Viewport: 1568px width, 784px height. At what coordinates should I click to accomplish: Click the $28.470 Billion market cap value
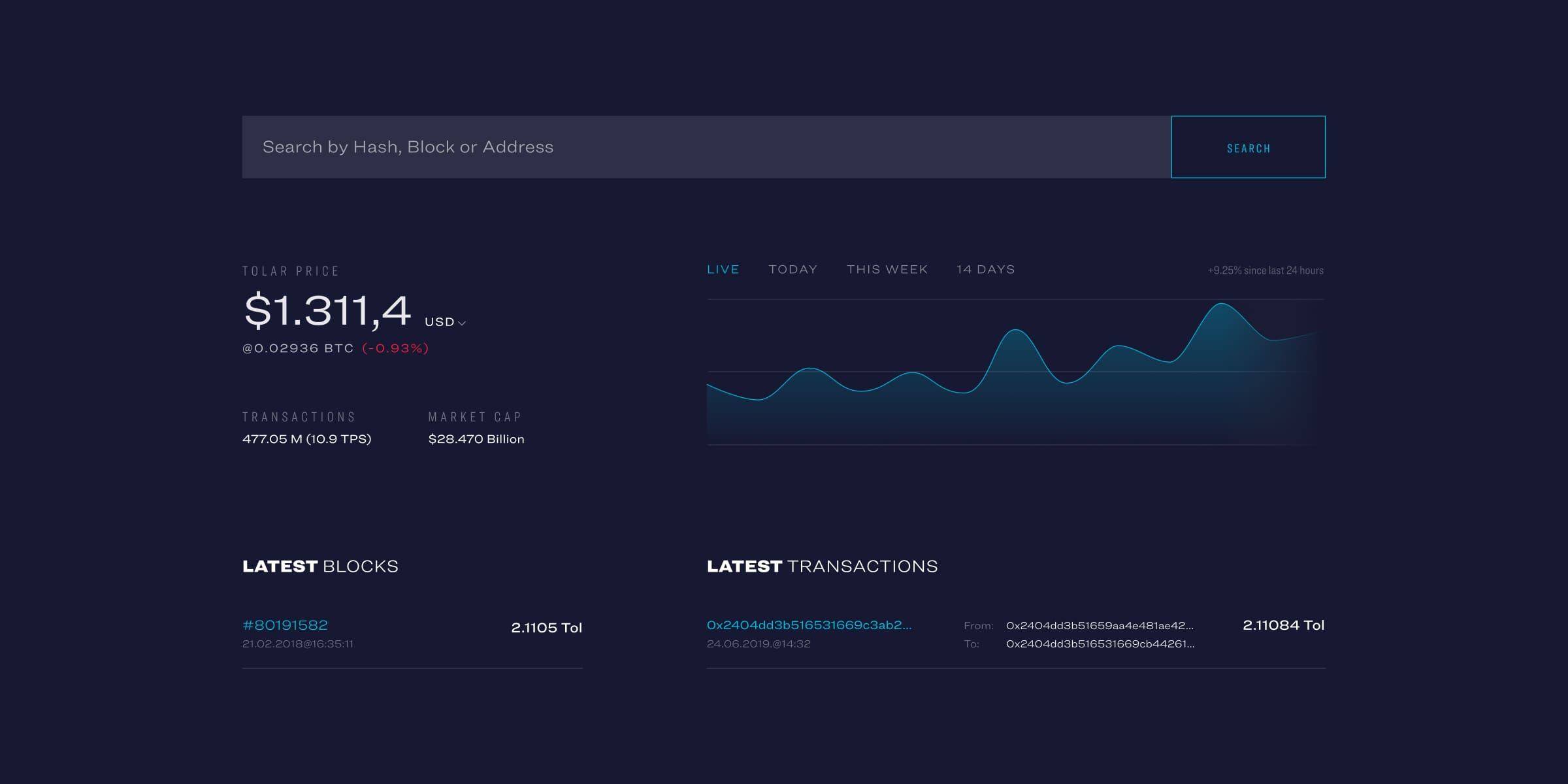(x=476, y=439)
